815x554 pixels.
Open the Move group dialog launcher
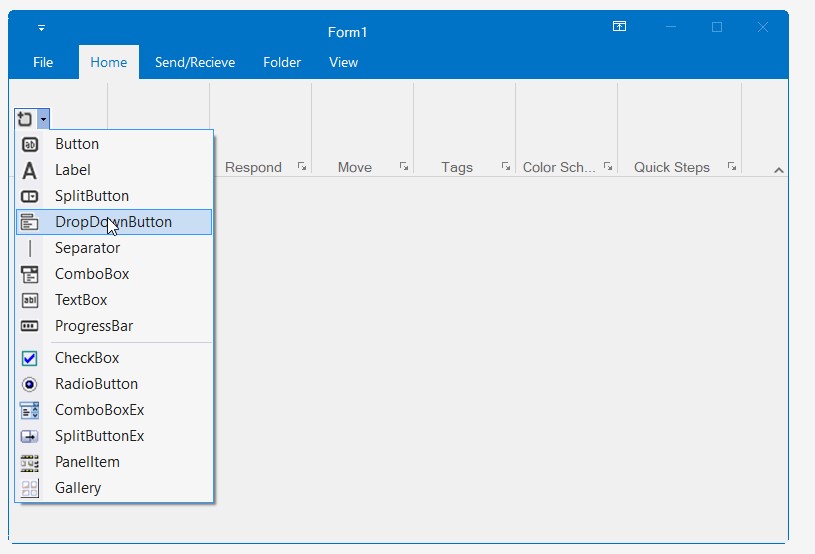(403, 166)
